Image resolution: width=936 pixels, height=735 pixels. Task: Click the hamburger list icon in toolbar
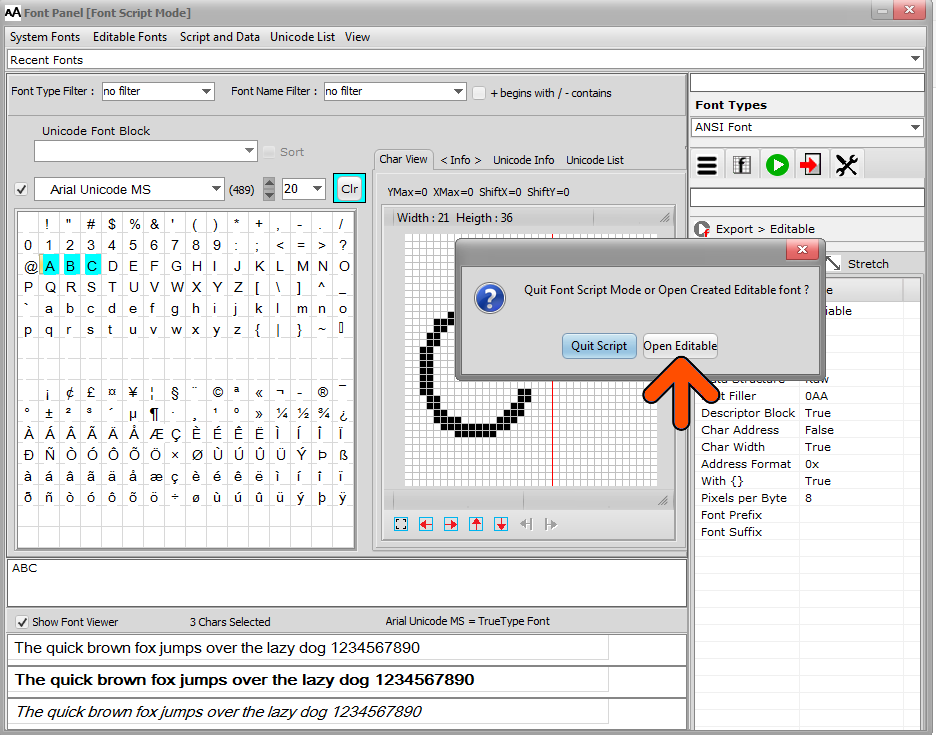click(x=707, y=165)
